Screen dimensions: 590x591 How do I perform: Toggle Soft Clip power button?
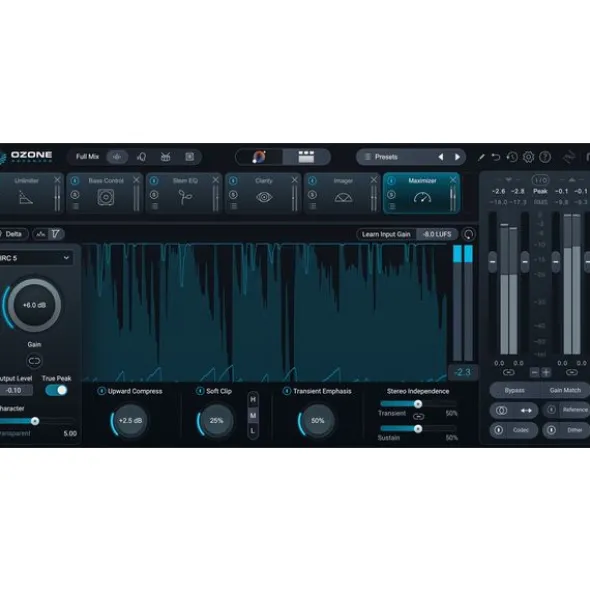point(200,391)
